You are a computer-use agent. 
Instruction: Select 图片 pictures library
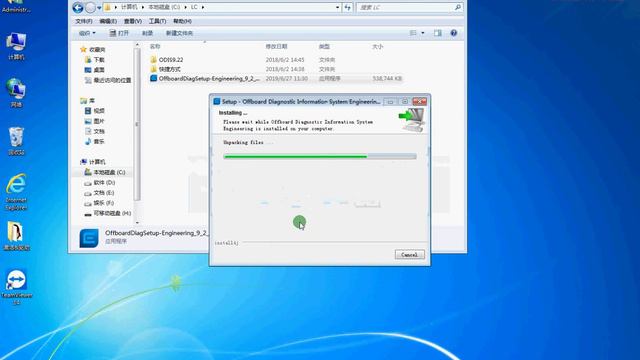tap(95, 121)
